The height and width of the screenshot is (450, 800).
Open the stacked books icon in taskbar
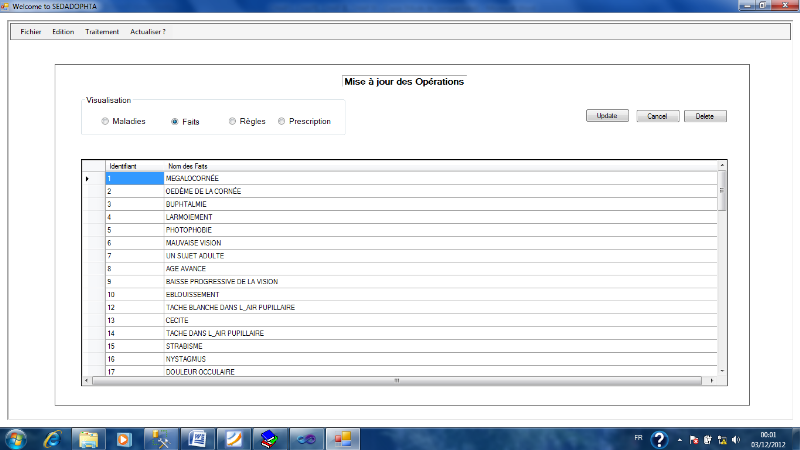270,439
